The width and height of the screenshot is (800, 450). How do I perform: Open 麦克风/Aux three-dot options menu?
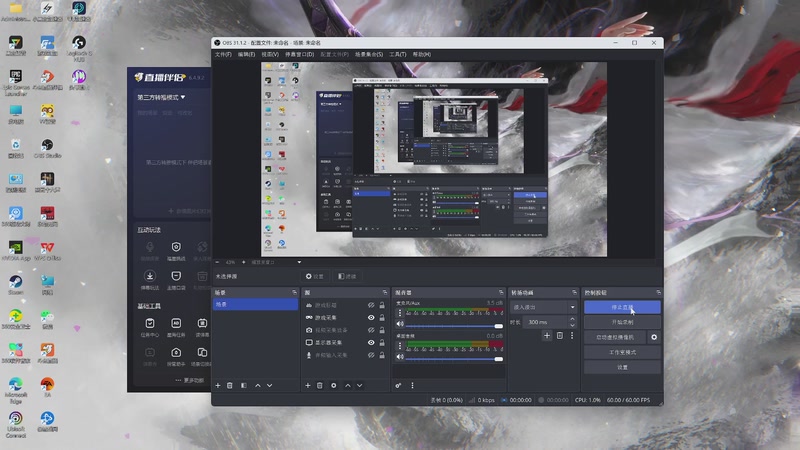point(399,313)
